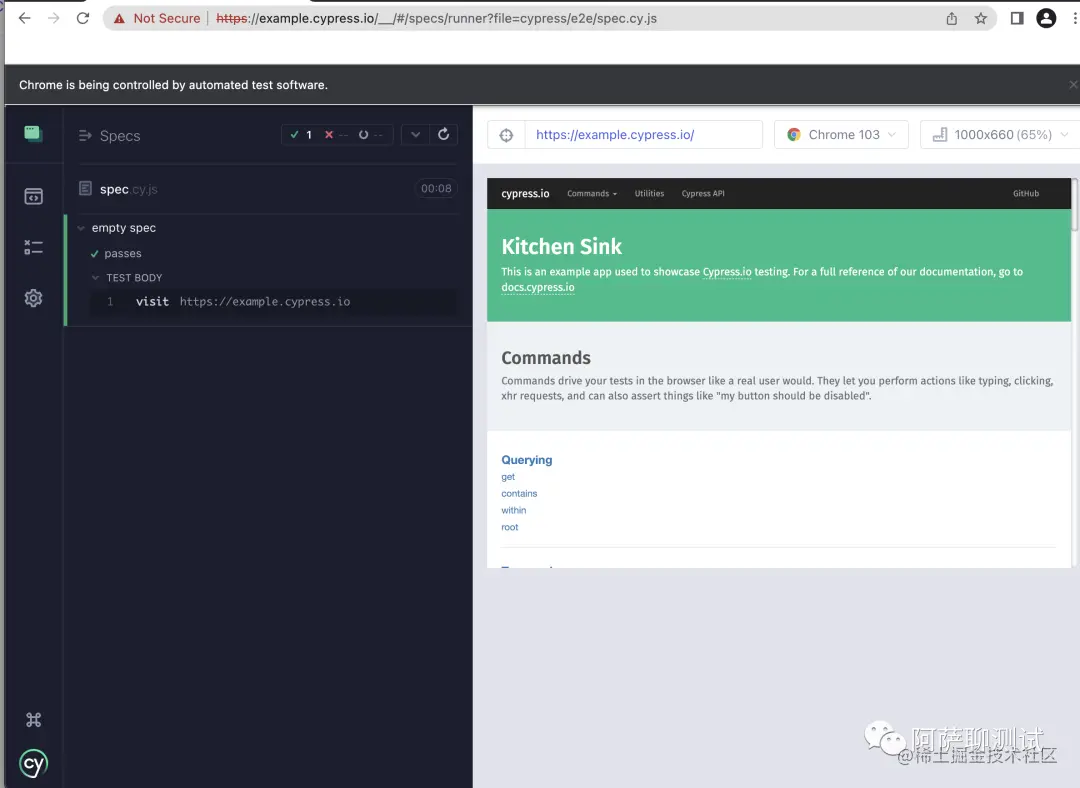
Task: Expand the Specs list panel
Action: coord(85,136)
